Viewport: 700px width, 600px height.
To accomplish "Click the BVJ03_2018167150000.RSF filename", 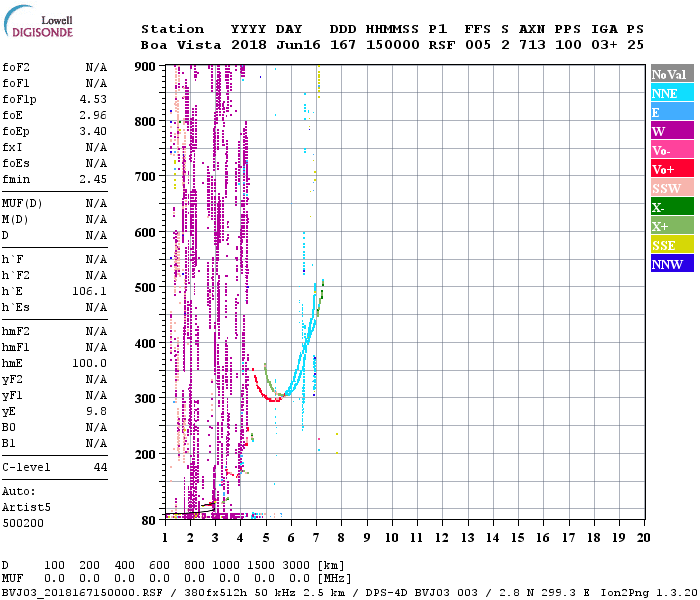I will (83, 593).
